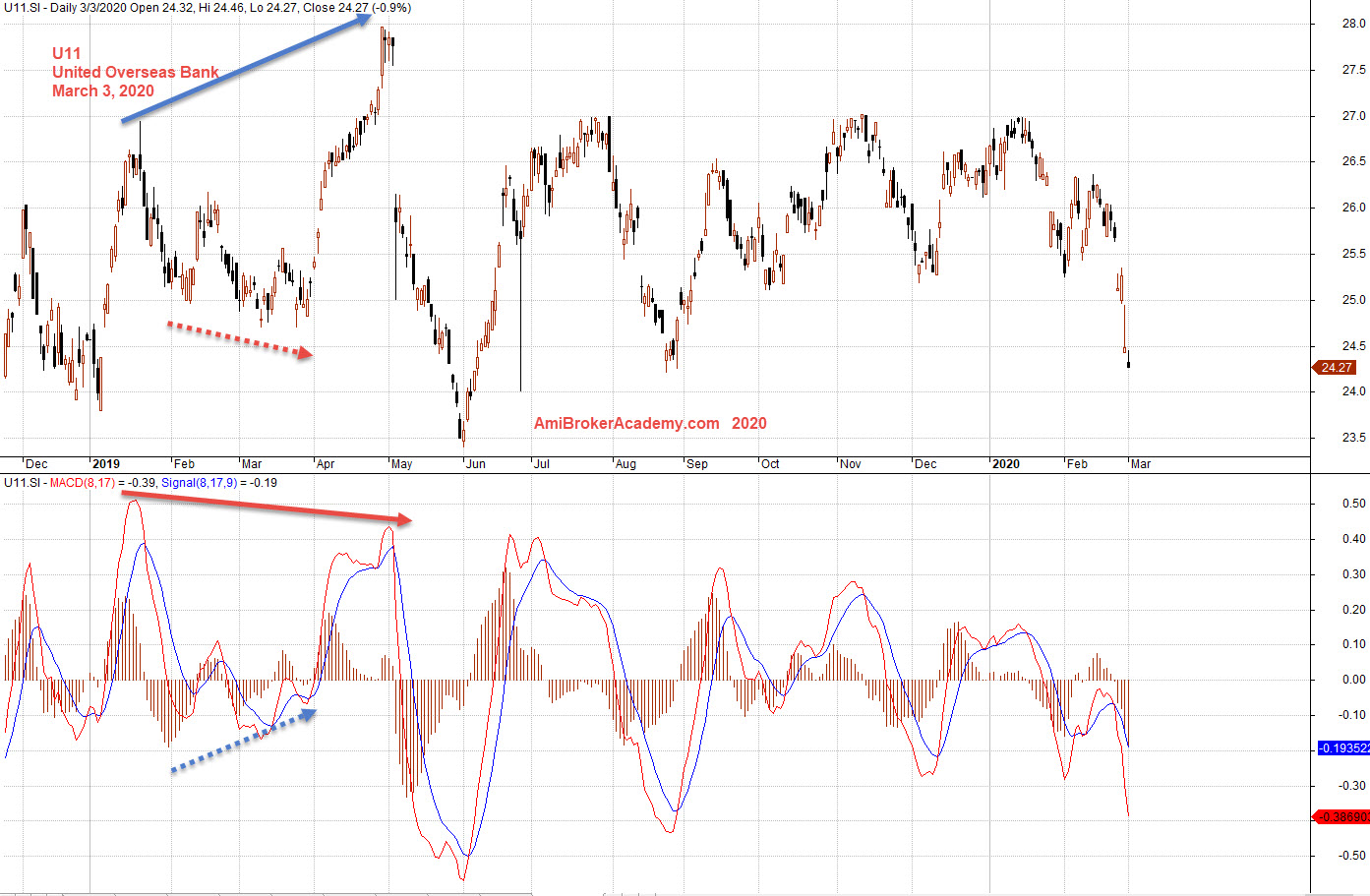This screenshot has height=896, width=1370.
Task: Click the Nov month label
Action: pos(851,464)
